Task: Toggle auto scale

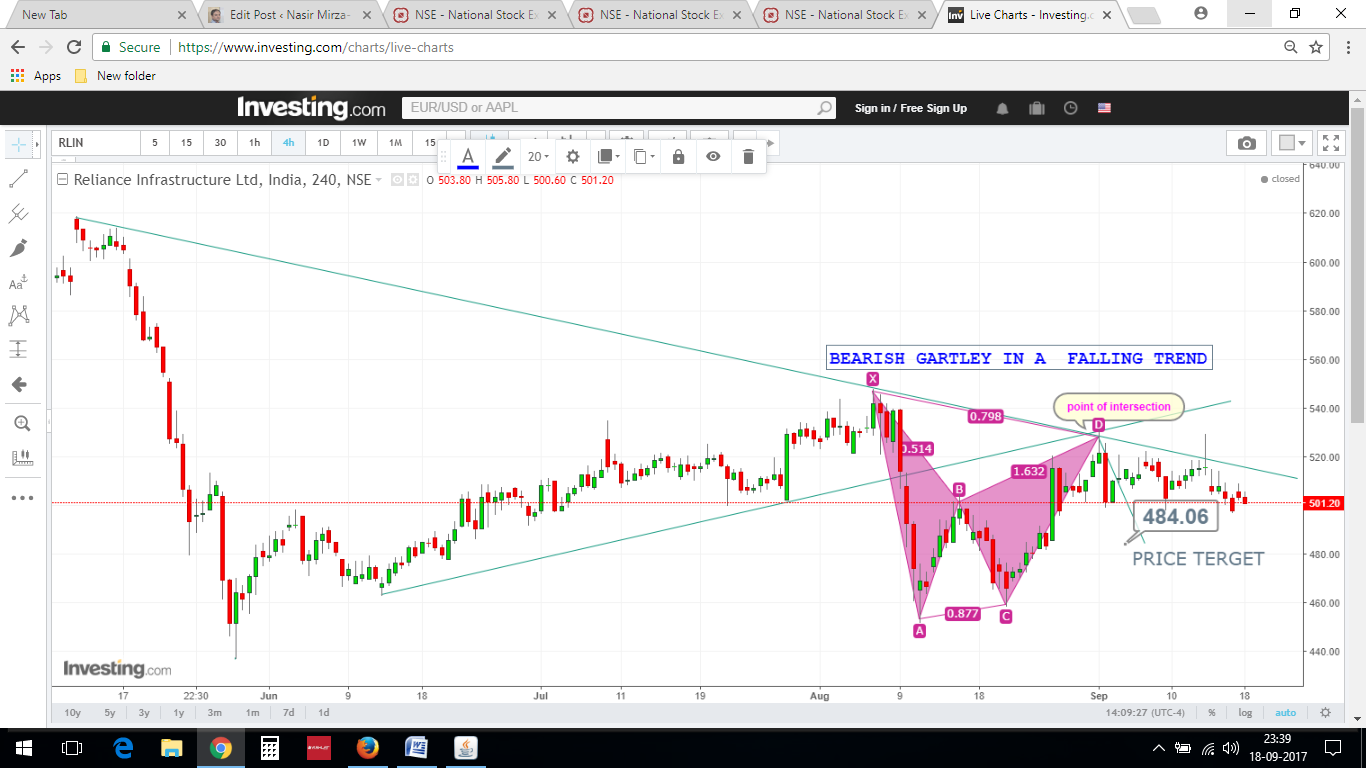Action: [1285, 713]
